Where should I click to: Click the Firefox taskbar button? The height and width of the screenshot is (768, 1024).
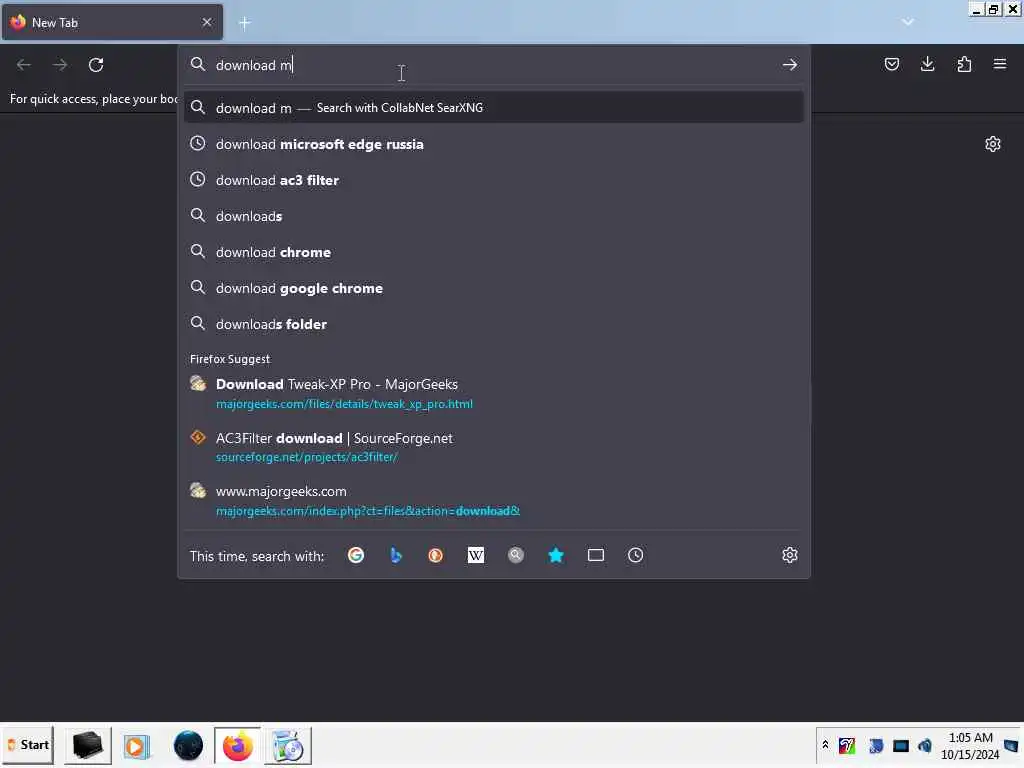(x=238, y=746)
